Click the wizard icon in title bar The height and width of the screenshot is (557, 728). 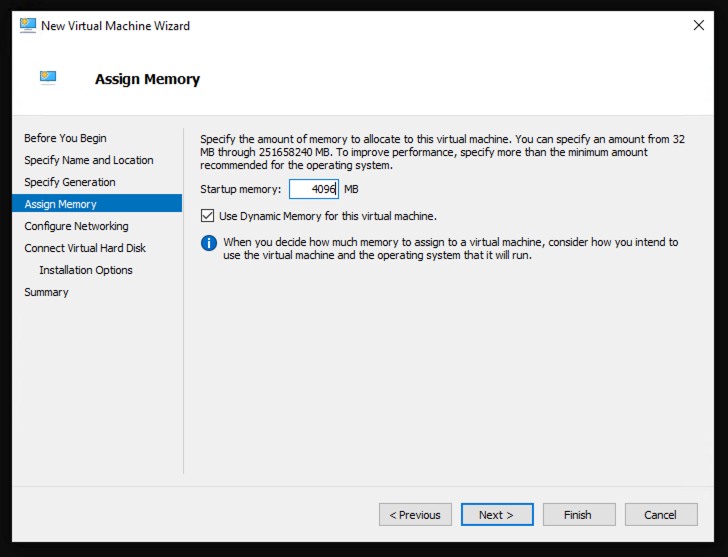point(28,25)
